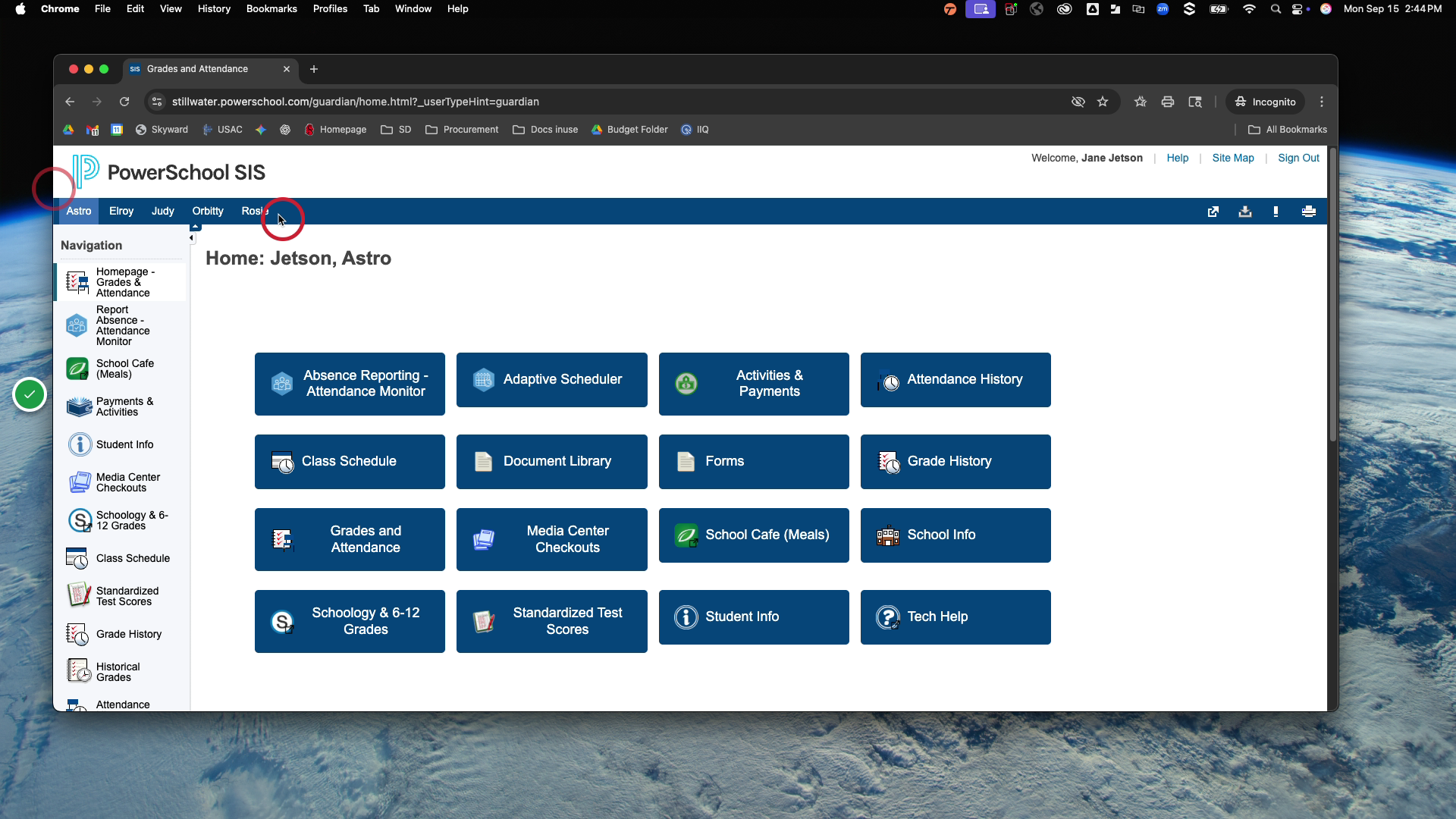Click the Sign Out link
1456x819 pixels.
pyautogui.click(x=1298, y=158)
